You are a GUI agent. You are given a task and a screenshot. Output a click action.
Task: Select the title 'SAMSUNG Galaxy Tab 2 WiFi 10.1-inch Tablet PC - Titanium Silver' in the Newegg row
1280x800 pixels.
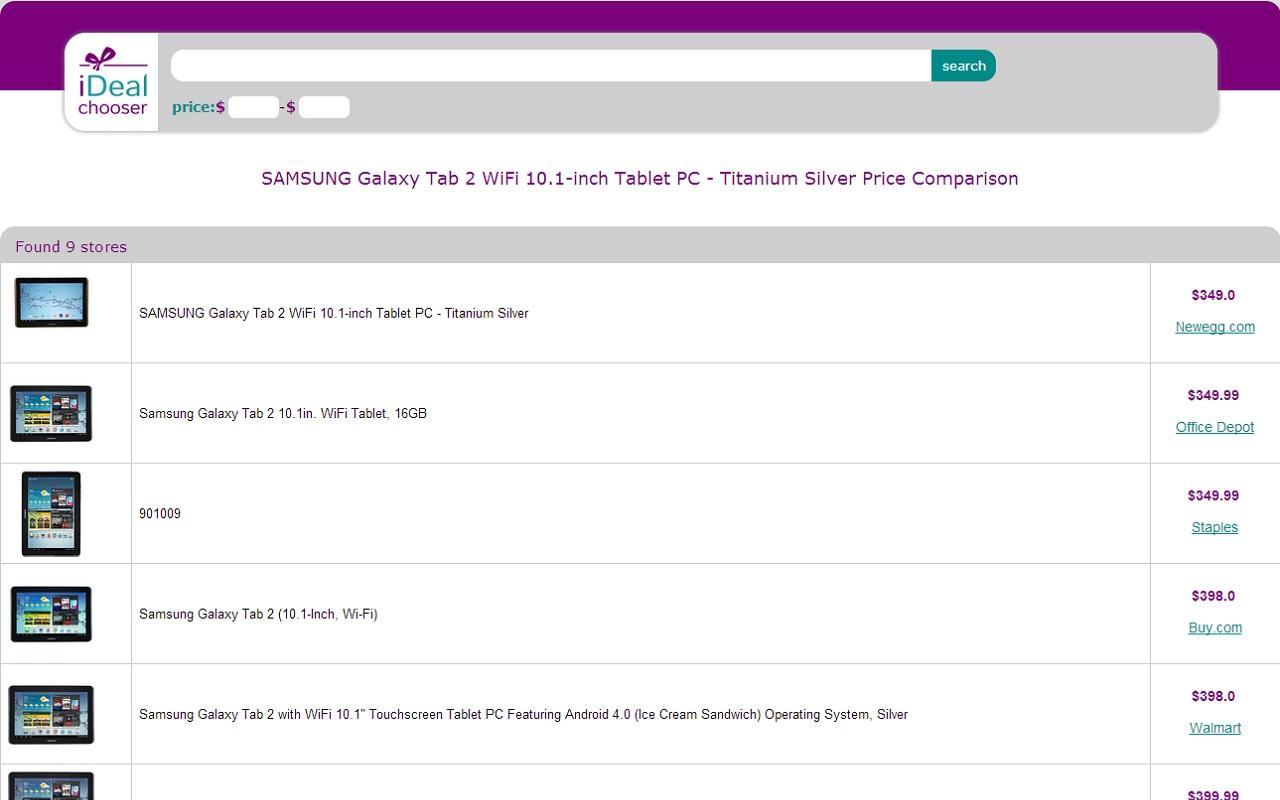[x=334, y=313]
